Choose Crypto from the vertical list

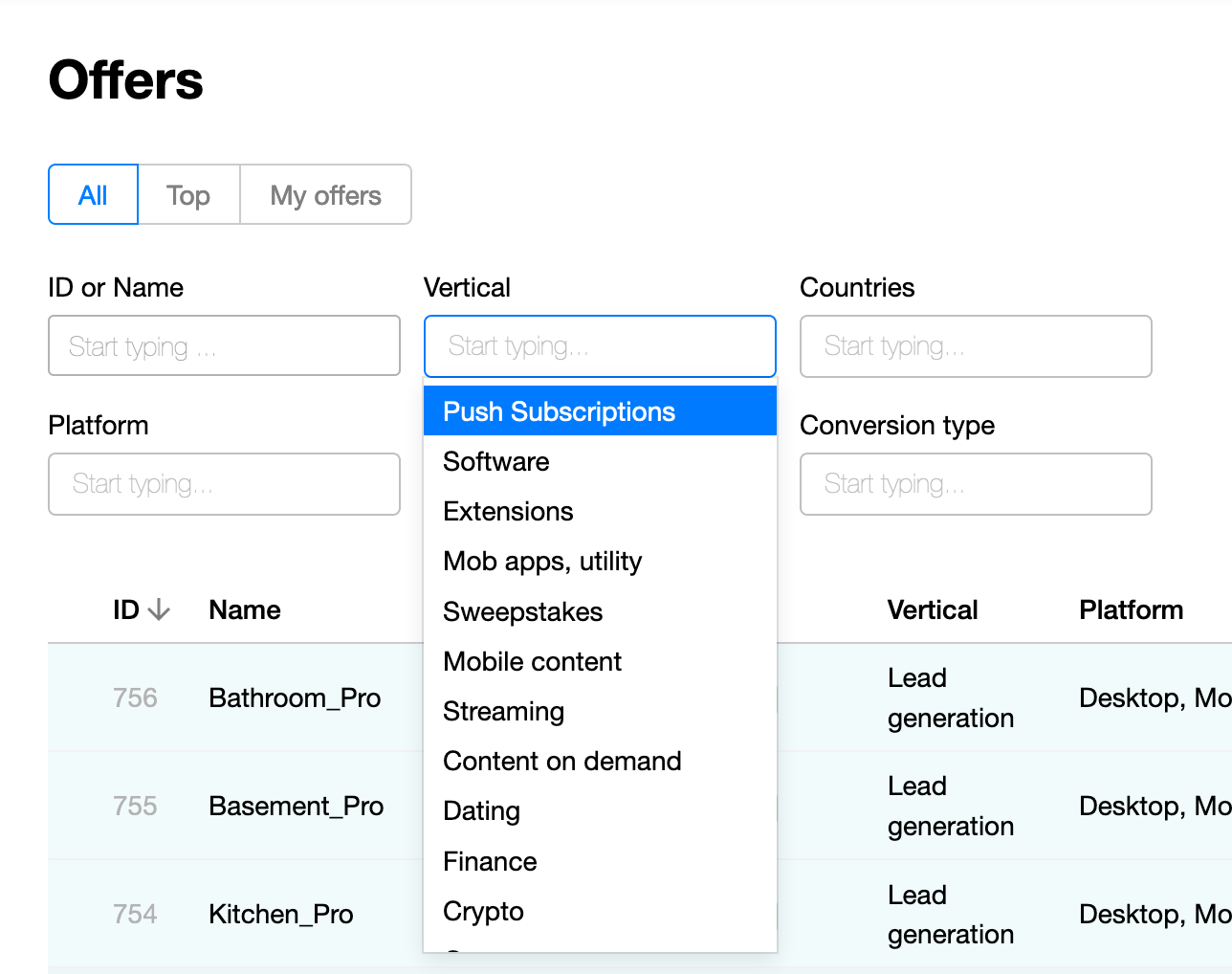(483, 911)
